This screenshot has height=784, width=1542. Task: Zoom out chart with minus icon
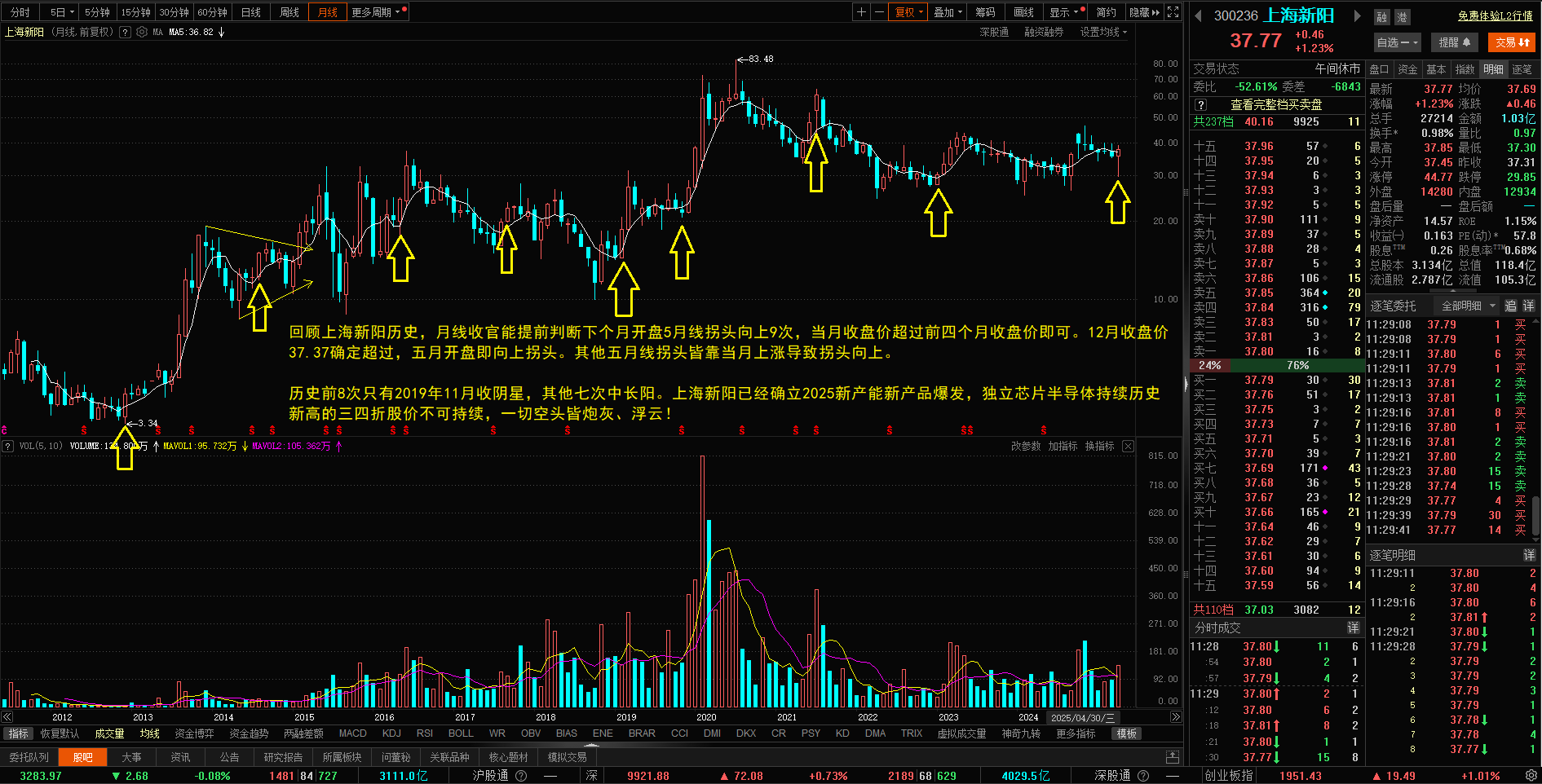(879, 12)
